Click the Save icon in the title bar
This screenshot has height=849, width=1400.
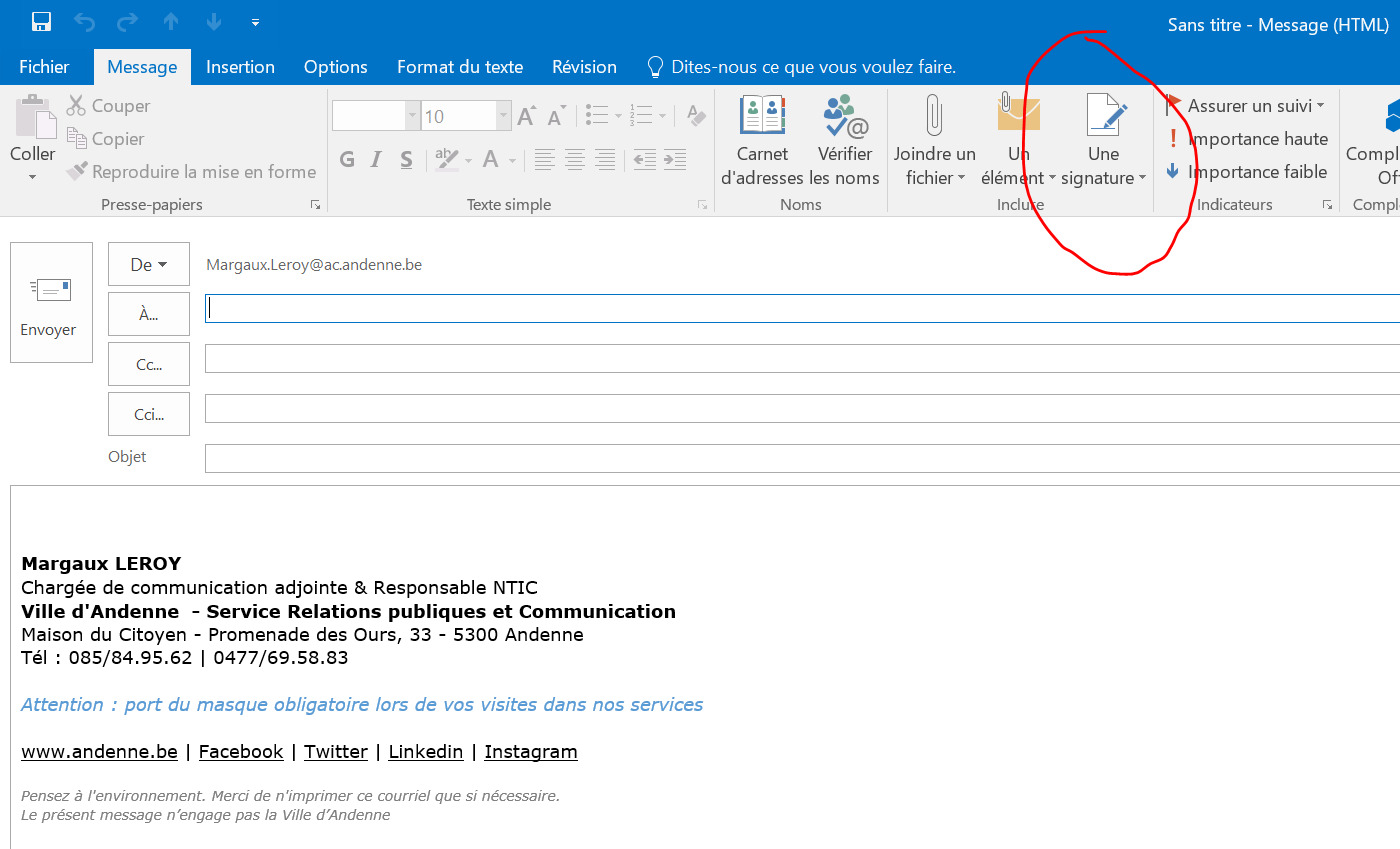pyautogui.click(x=41, y=22)
